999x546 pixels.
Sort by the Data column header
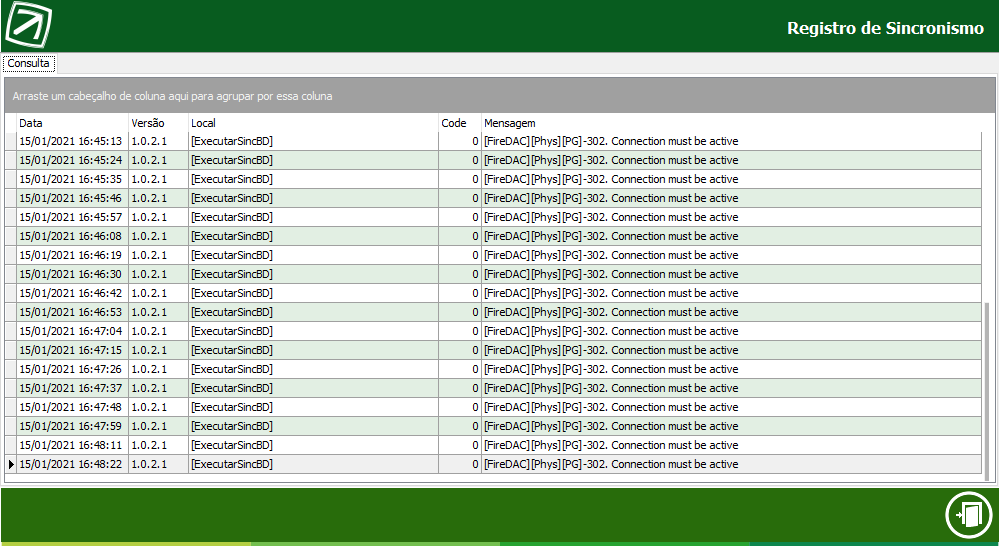(x=73, y=123)
